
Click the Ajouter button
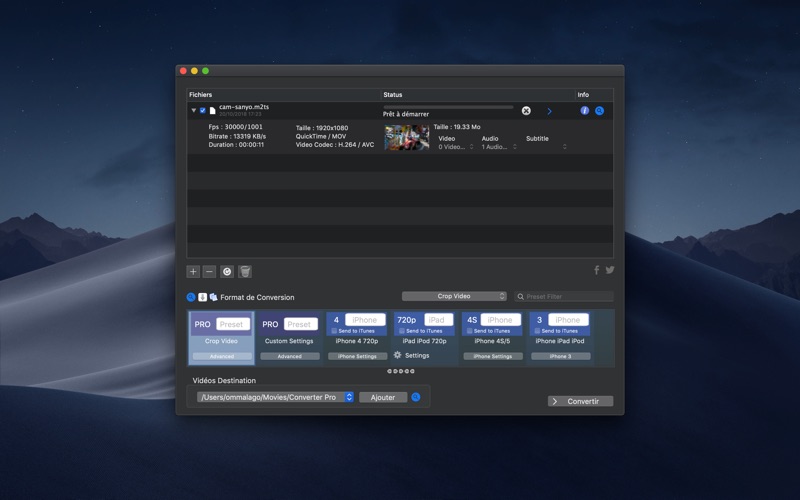pyautogui.click(x=383, y=397)
